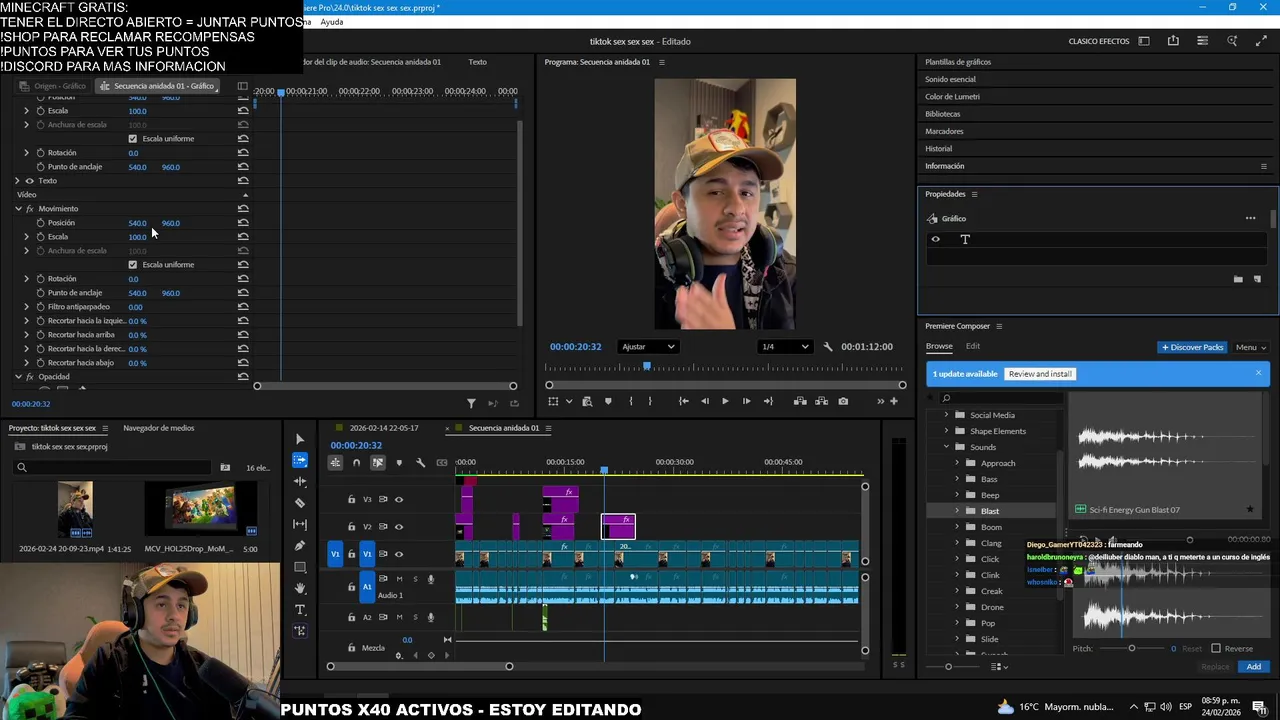1280x720 pixels.
Task: Expand the Social Media folder
Action: pos(947,415)
